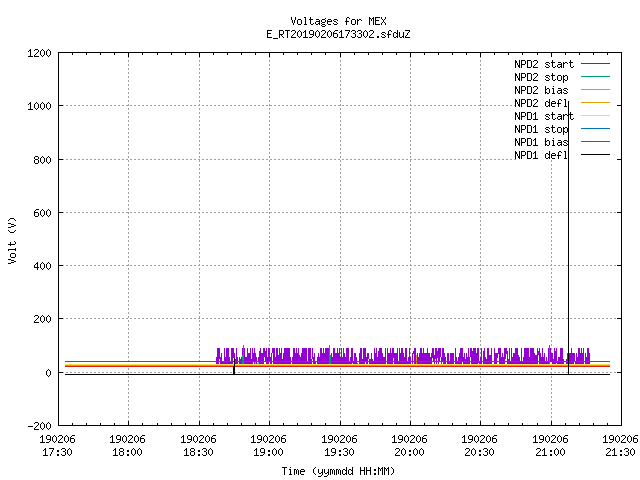This screenshot has height=480, width=640.
Task: Click the 1200 y-axis tick label
Action: pos(39,53)
